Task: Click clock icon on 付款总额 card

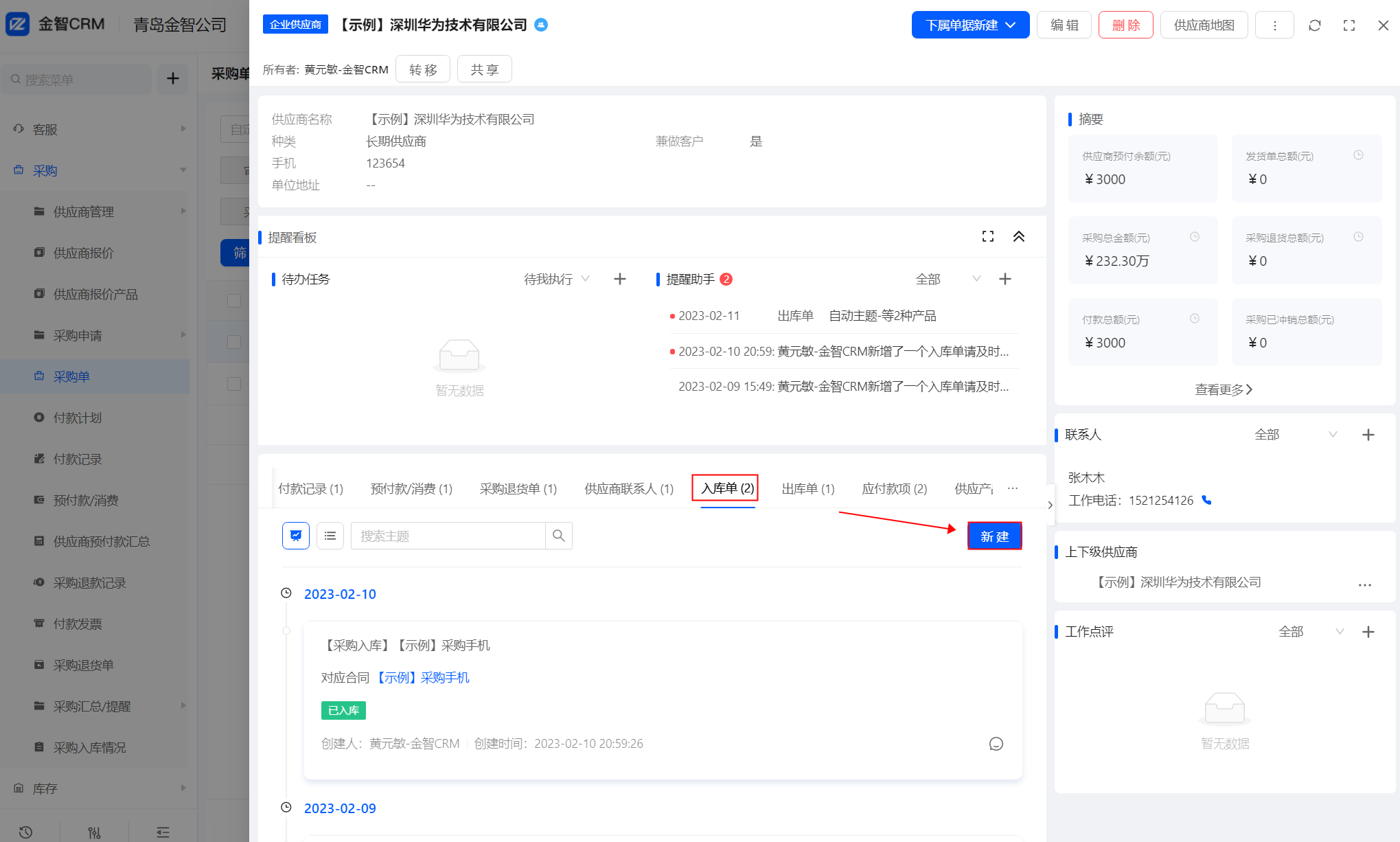Action: tap(1195, 319)
